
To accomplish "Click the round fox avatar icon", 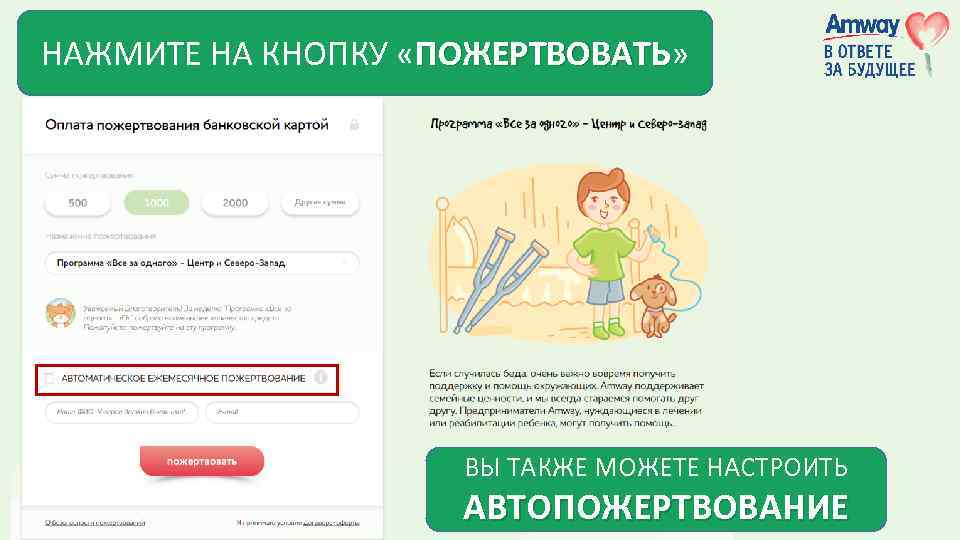I will point(61,313).
